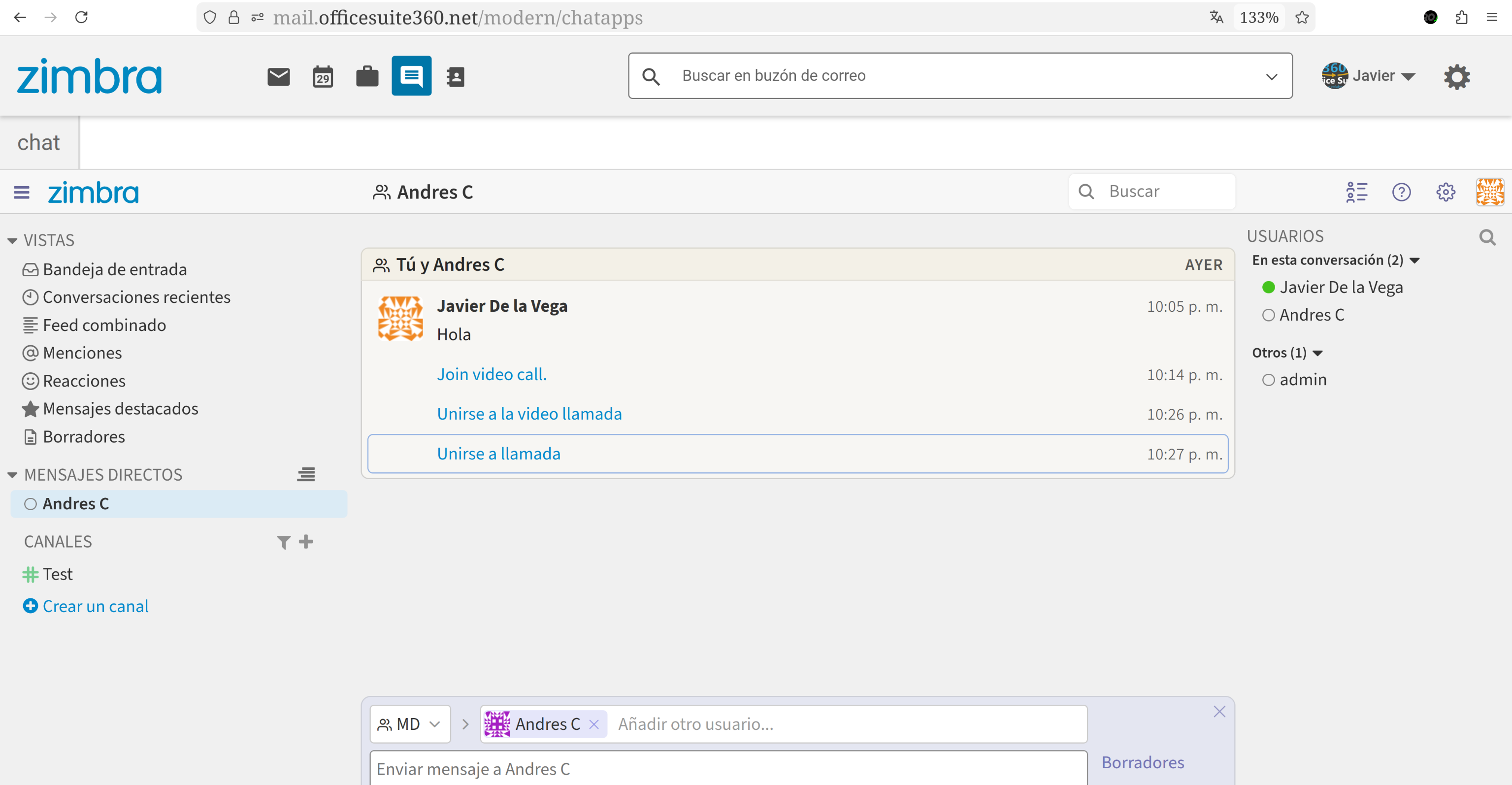Viewport: 1512px width, 785px height.
Task: Click 'Crear un canal' link
Action: [x=95, y=606]
